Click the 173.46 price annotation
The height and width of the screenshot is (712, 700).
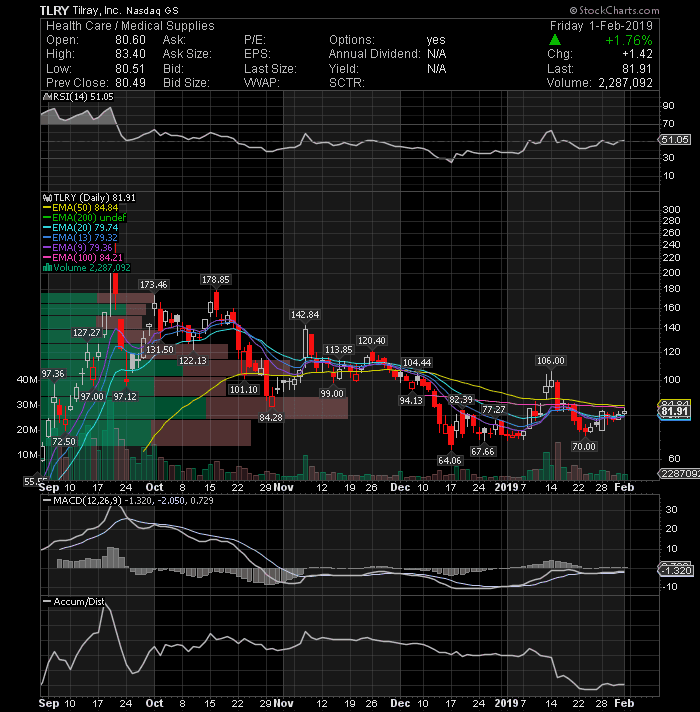tap(153, 285)
